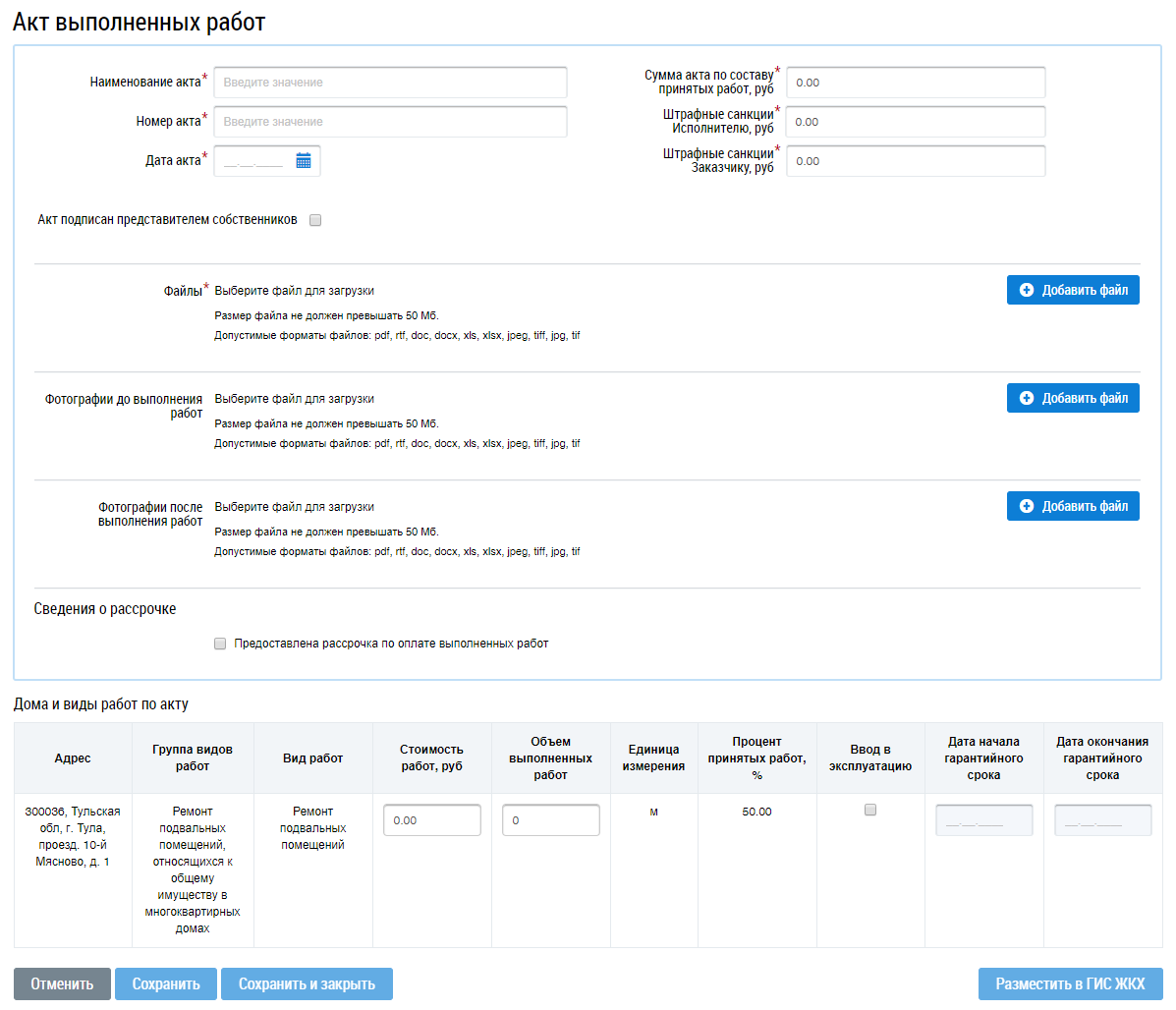This screenshot has width=1176, height=1010.
Task: Click Добавить файл button for Файлы section
Action: (1073, 290)
